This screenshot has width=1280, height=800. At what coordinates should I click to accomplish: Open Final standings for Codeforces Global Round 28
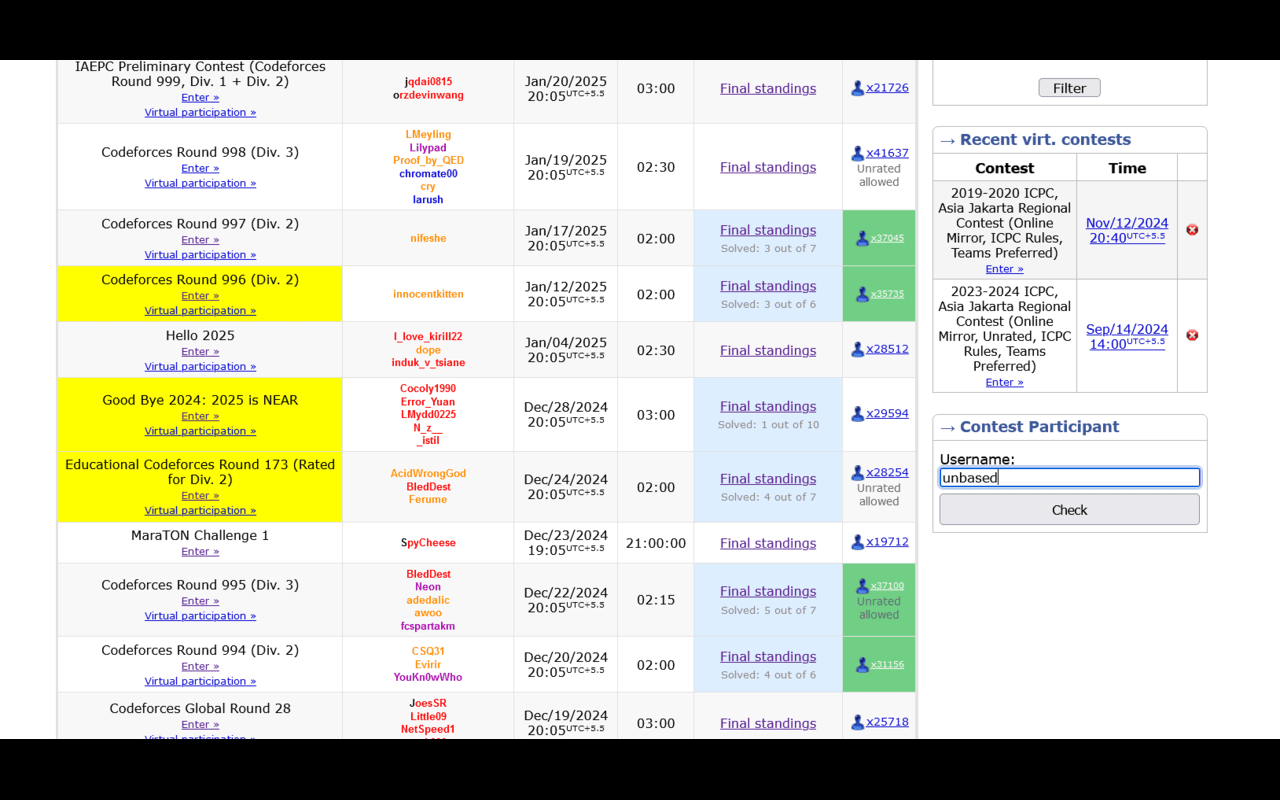point(768,723)
